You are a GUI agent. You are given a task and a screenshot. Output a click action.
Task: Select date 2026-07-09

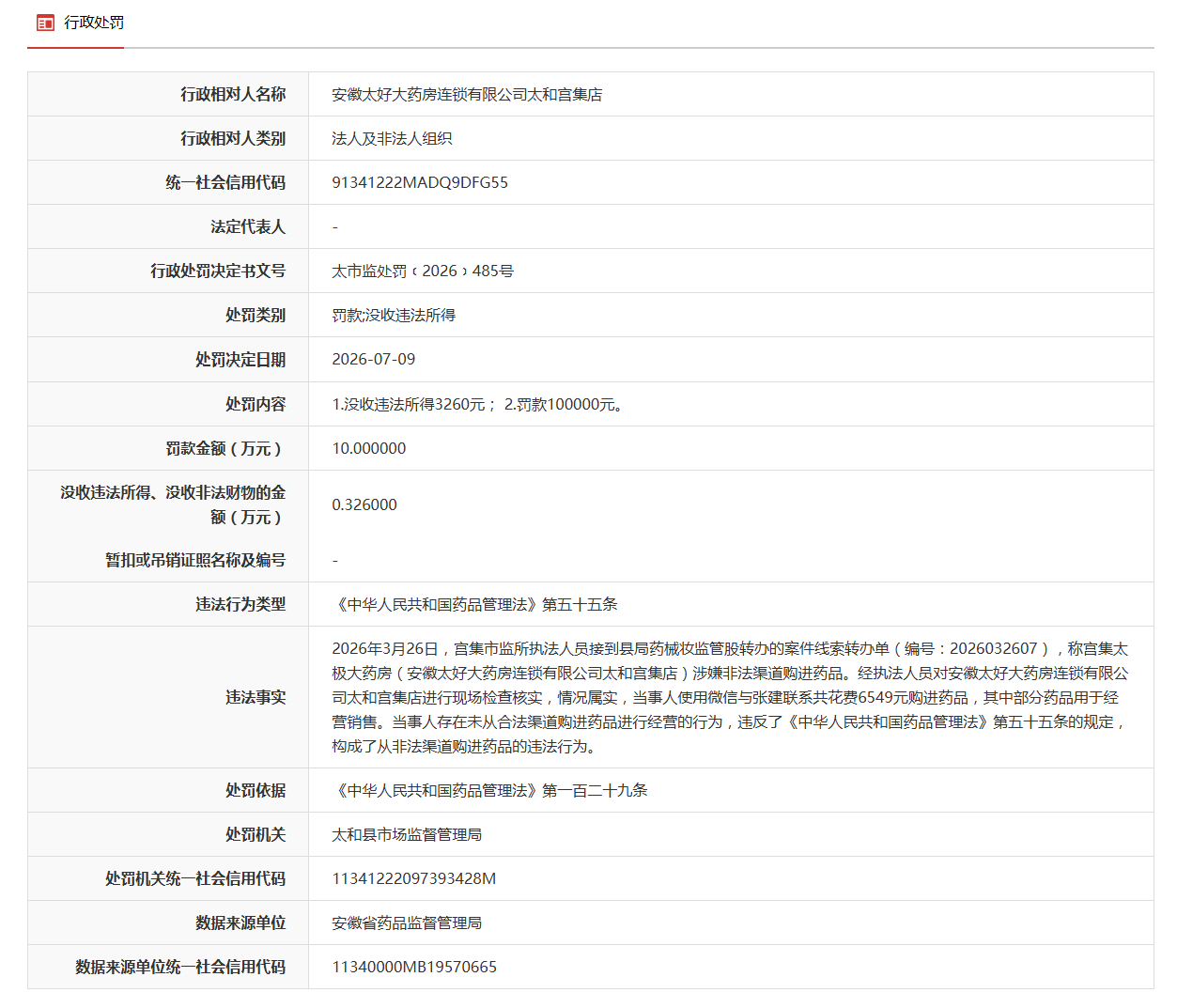coord(374,359)
